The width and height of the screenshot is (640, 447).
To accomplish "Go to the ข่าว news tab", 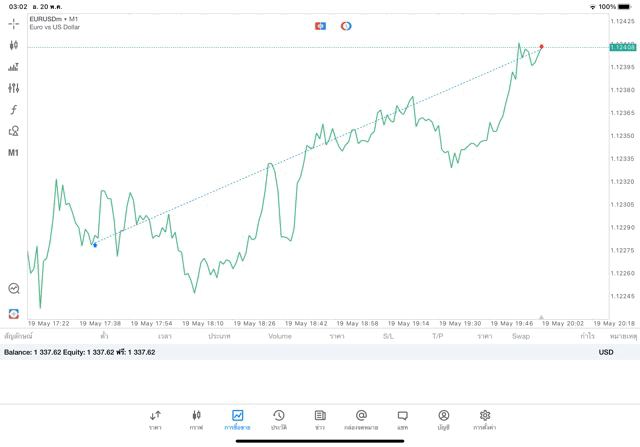I will (320, 418).
